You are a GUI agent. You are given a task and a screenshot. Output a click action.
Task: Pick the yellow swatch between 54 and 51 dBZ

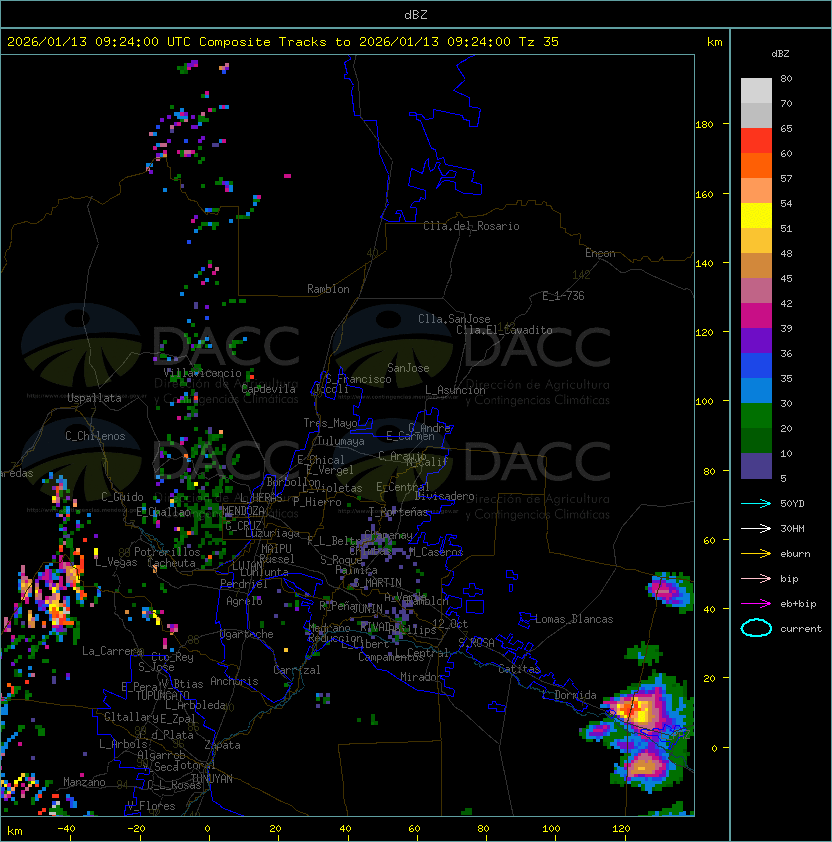point(756,216)
